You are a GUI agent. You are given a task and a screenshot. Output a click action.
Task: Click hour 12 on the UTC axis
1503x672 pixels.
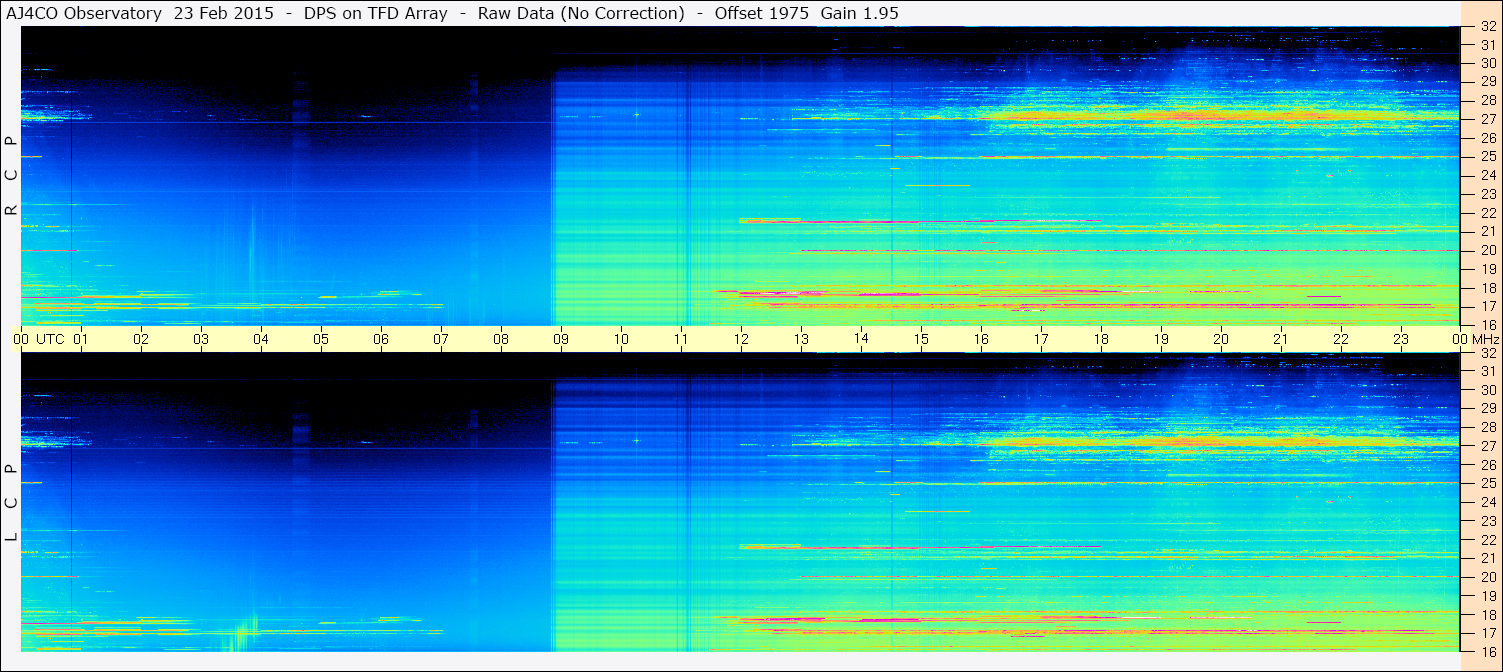pos(741,339)
